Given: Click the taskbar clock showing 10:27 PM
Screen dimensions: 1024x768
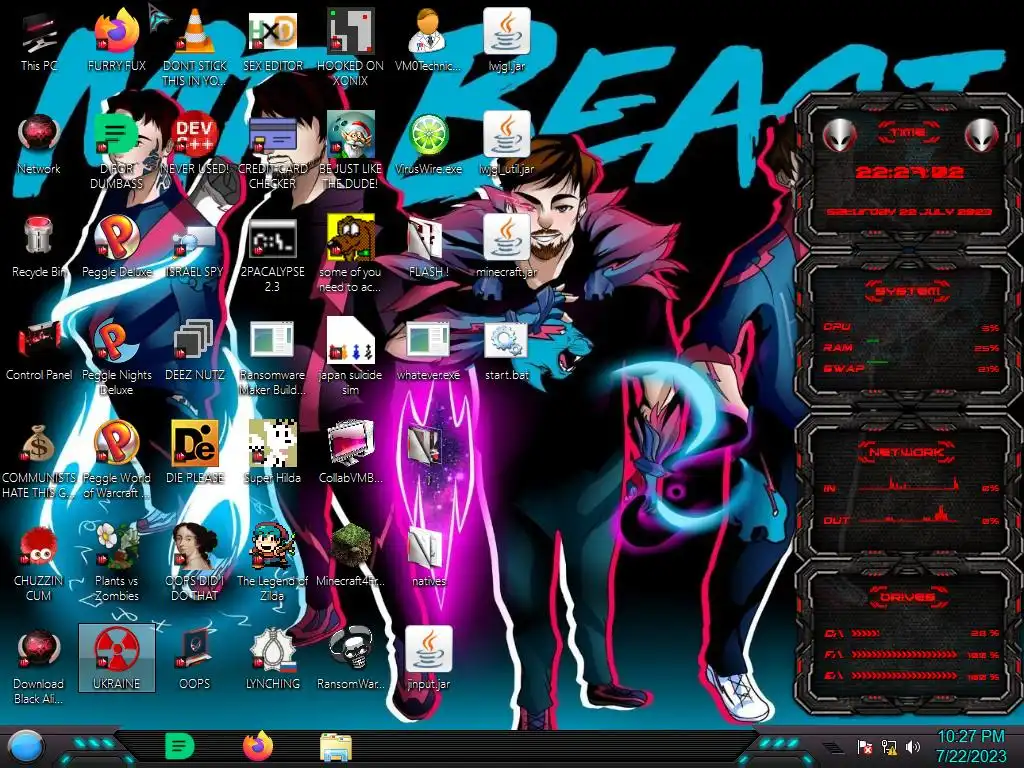Looking at the screenshot, I should click(x=971, y=746).
